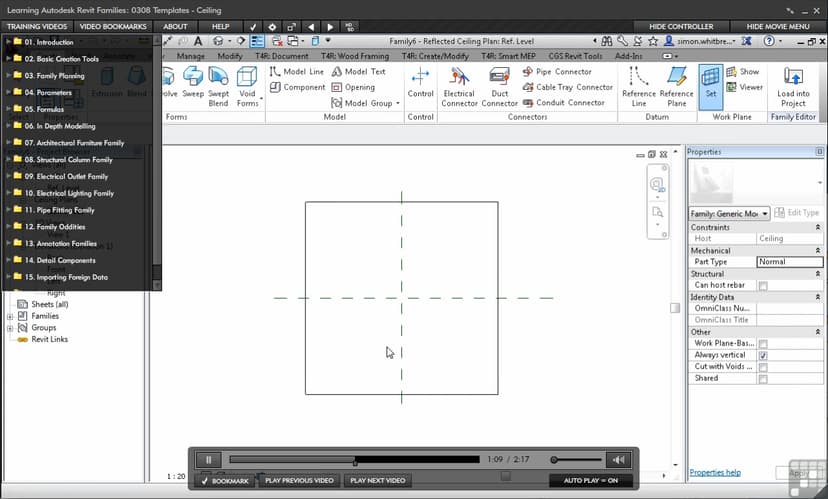Enable Work Plane-Based checkbox
Screen dimensions: 828x499
[x=763, y=344]
